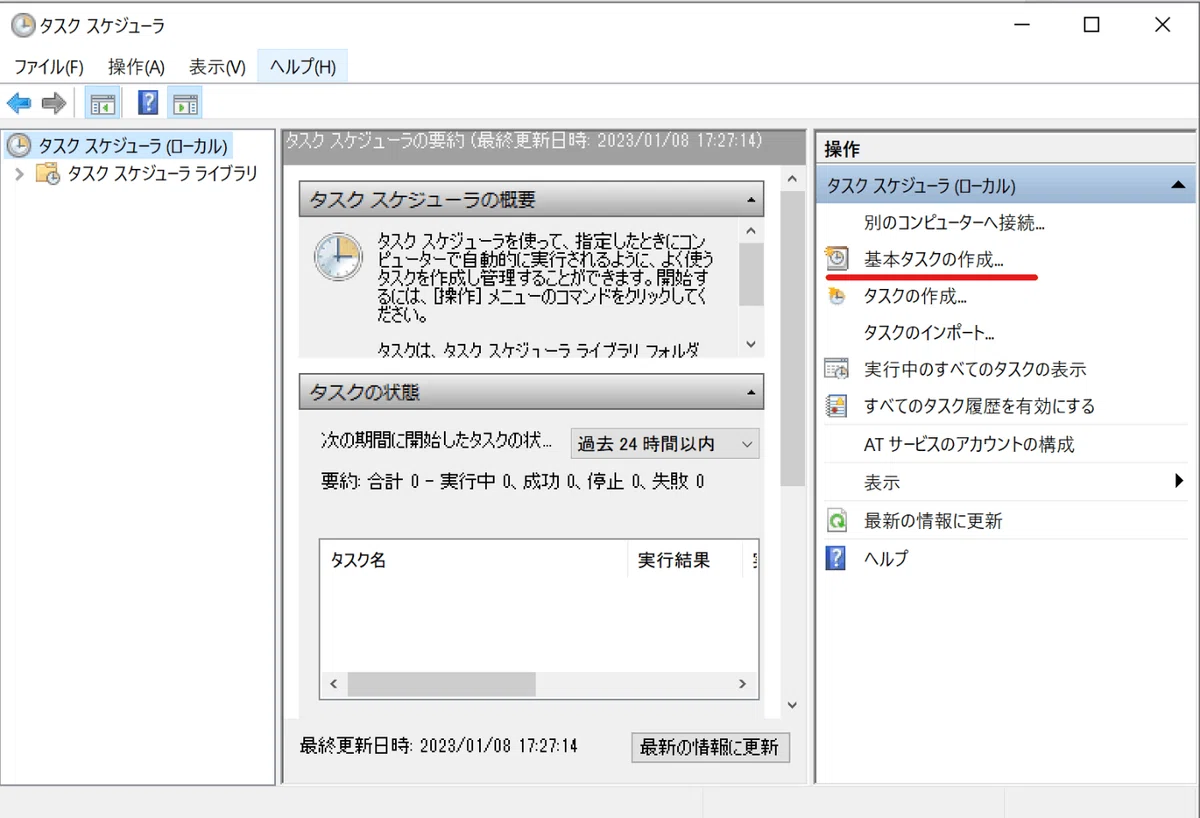Click the Back arrow toolbar icon
Viewport: 1200px width, 818px height.
coord(19,102)
